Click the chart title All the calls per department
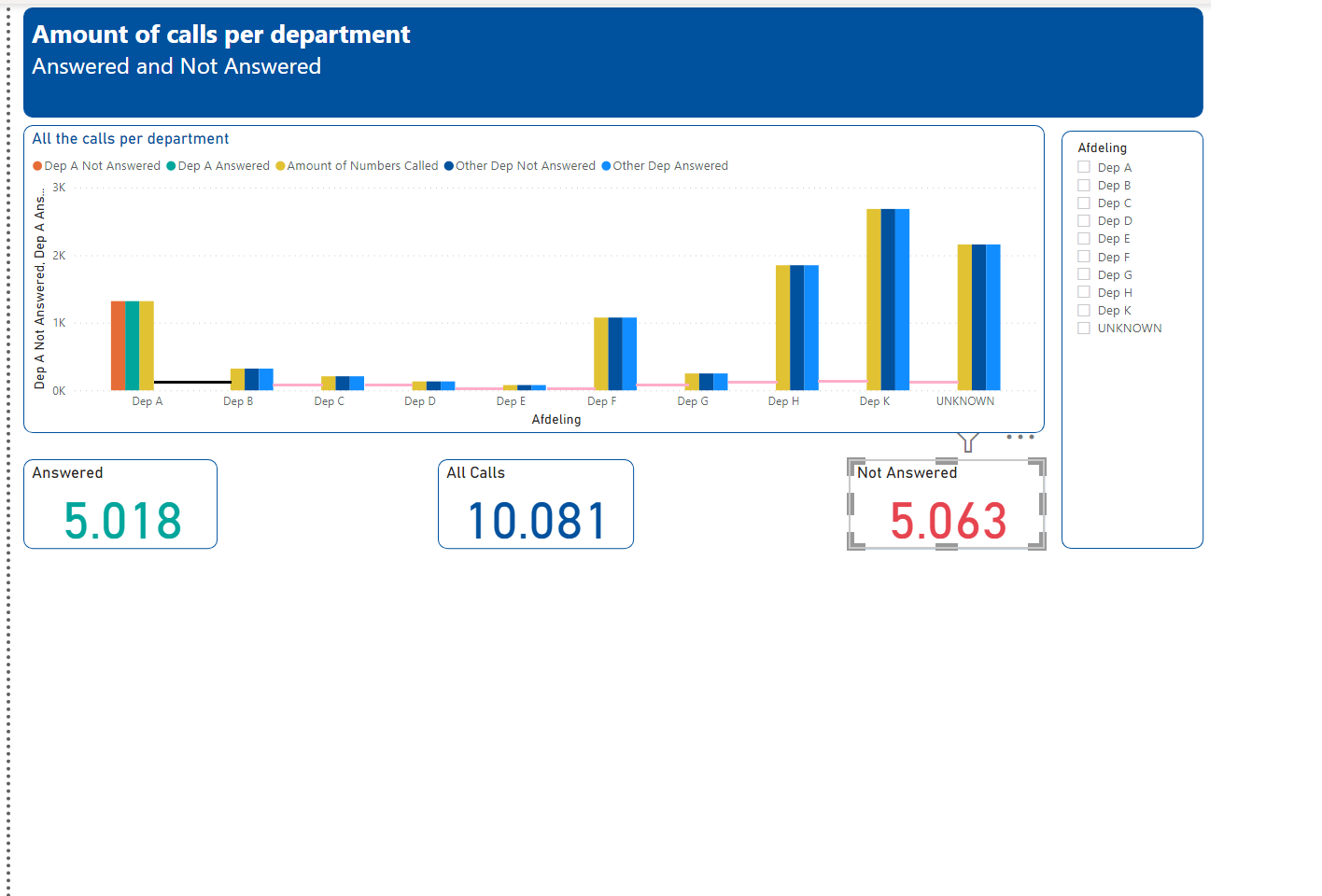Image resolution: width=1322 pixels, height=896 pixels. [x=131, y=138]
